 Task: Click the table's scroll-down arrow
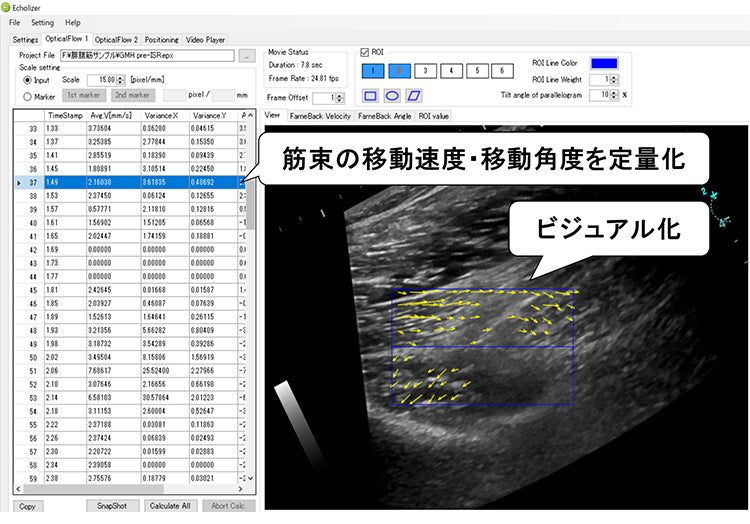tap(250, 478)
